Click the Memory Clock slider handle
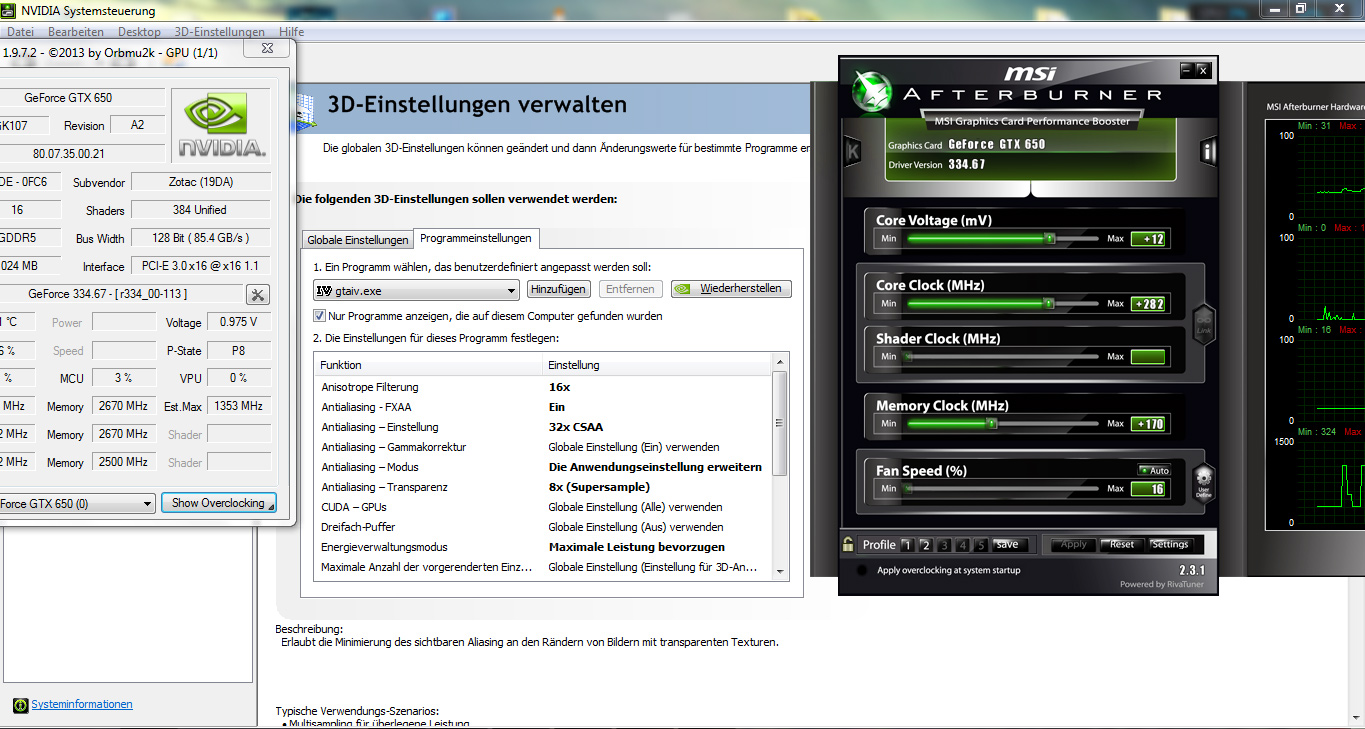 coord(992,424)
